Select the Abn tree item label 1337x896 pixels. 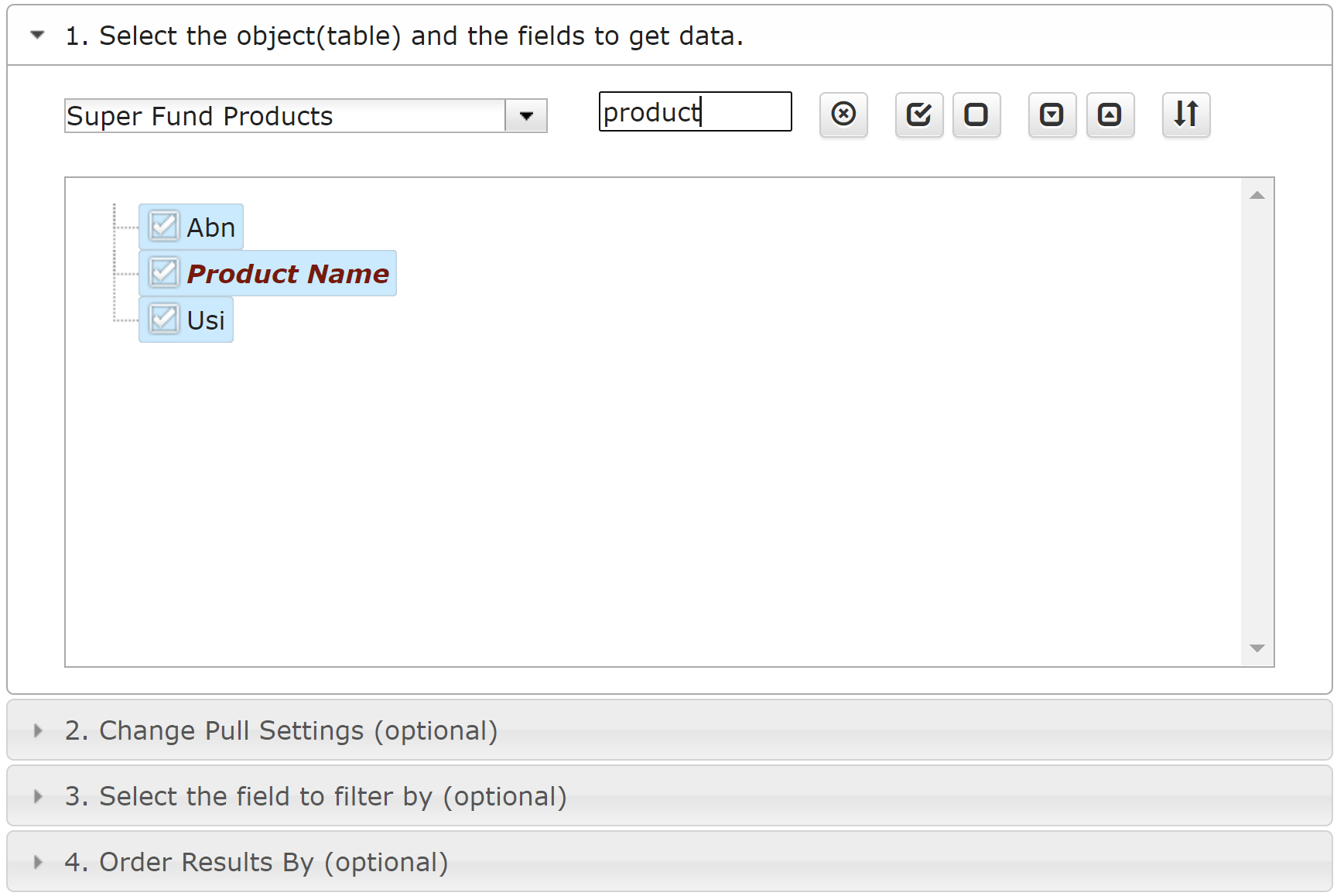coord(210,227)
